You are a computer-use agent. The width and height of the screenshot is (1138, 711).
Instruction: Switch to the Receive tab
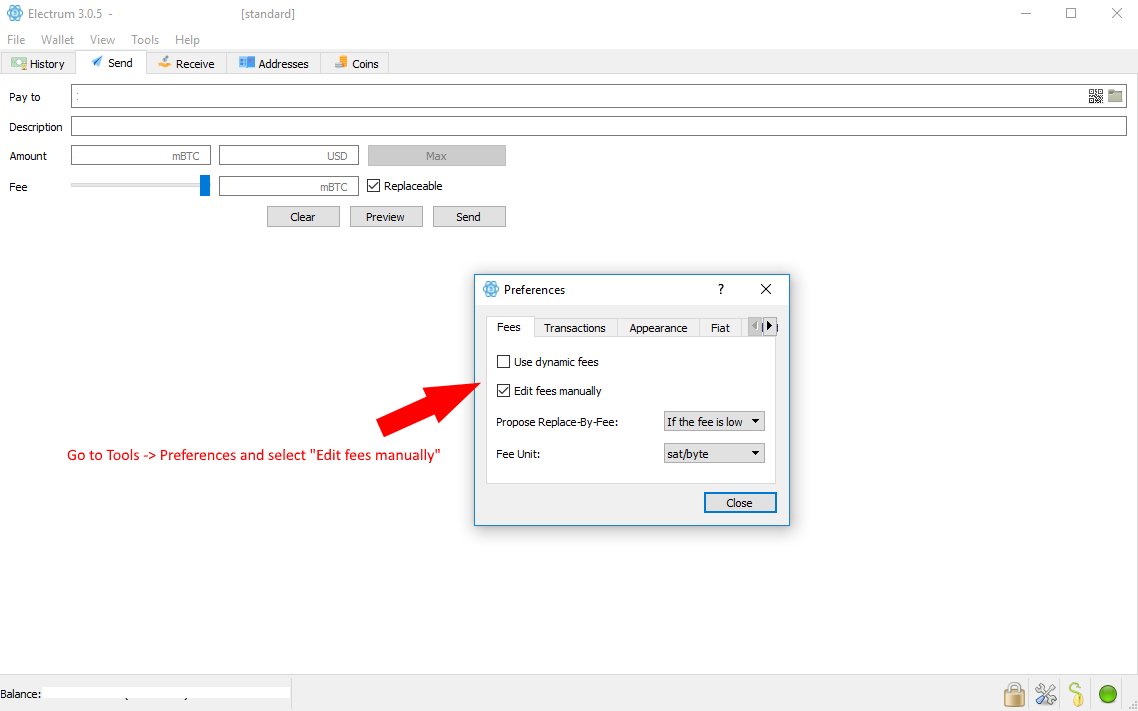187,64
